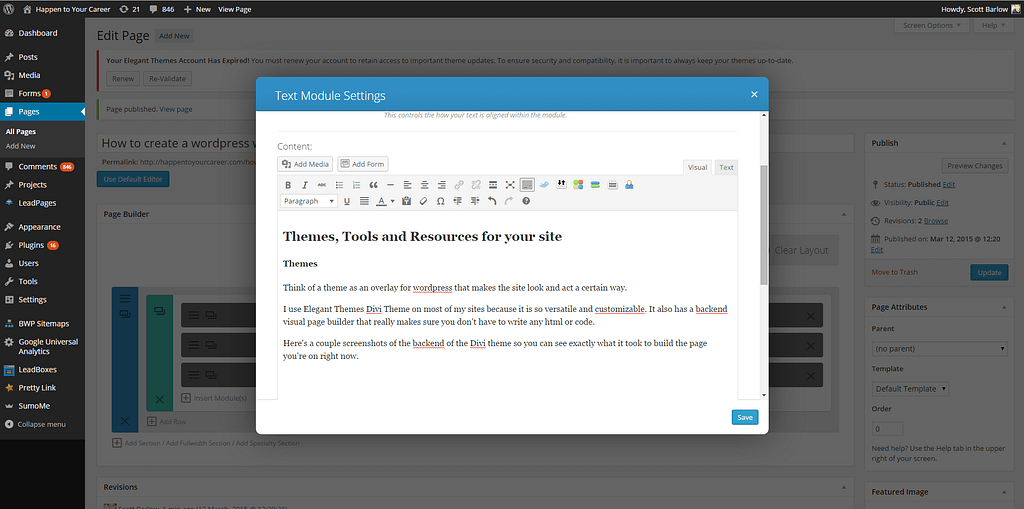Open Dashboard in admin sidebar

click(x=38, y=33)
